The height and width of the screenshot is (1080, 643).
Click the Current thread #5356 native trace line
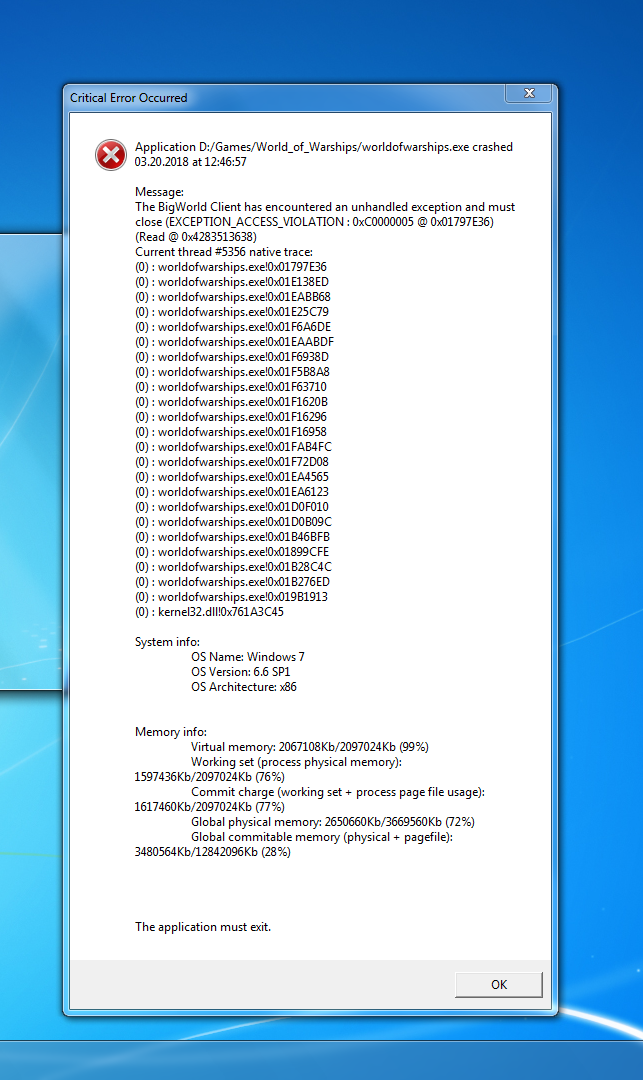(224, 252)
